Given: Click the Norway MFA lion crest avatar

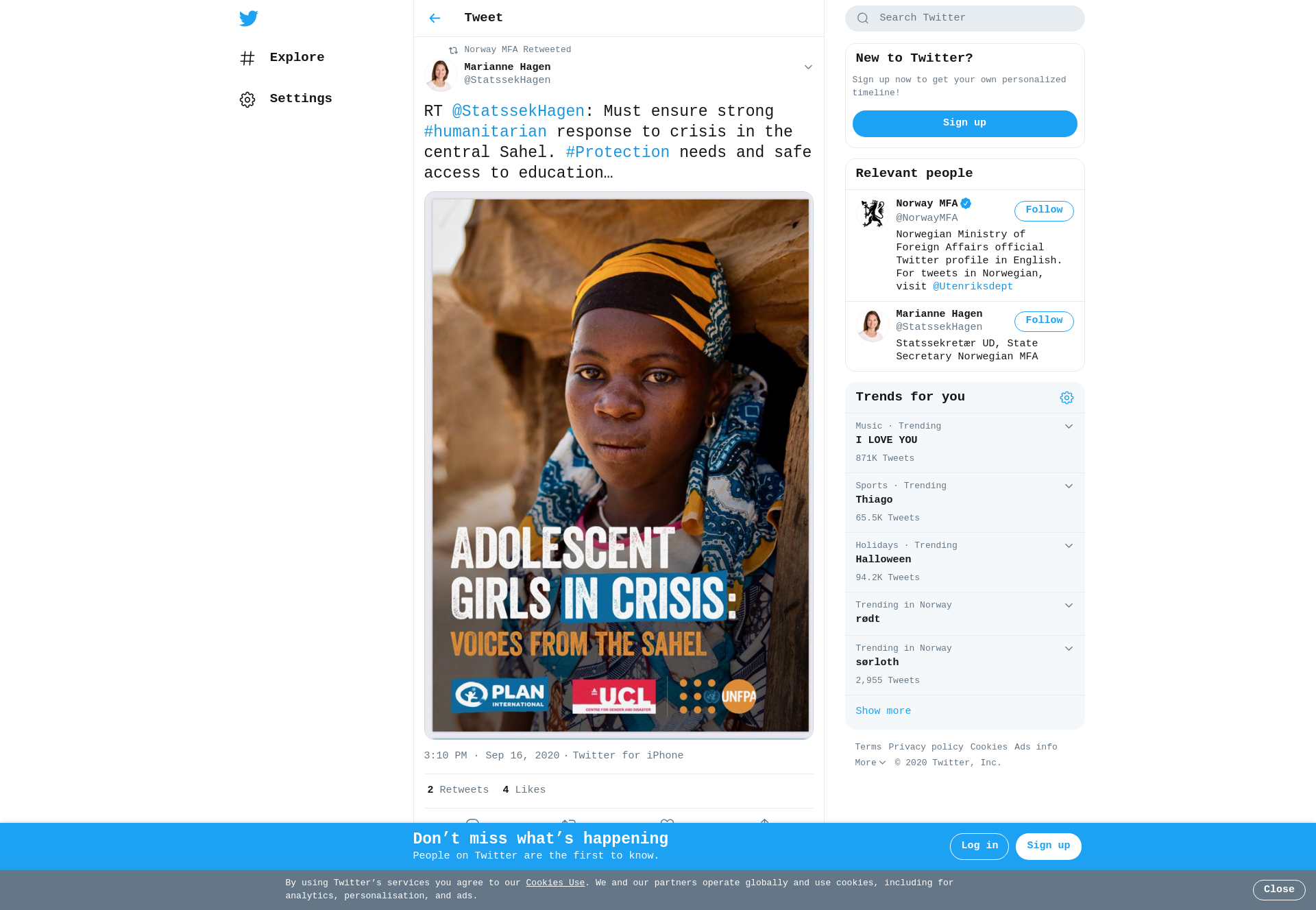Looking at the screenshot, I should point(873,213).
